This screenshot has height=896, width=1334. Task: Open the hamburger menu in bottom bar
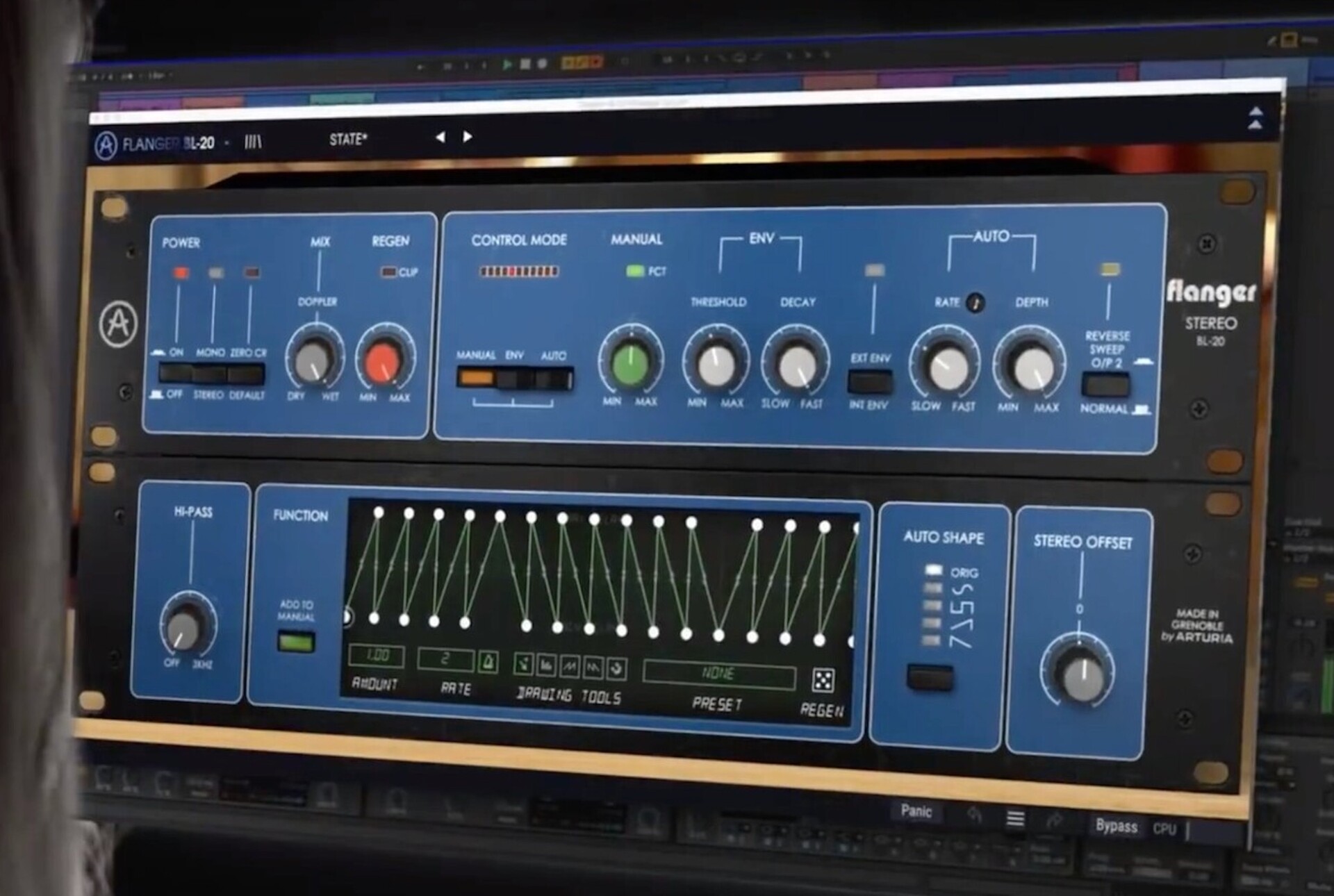coord(1015,819)
